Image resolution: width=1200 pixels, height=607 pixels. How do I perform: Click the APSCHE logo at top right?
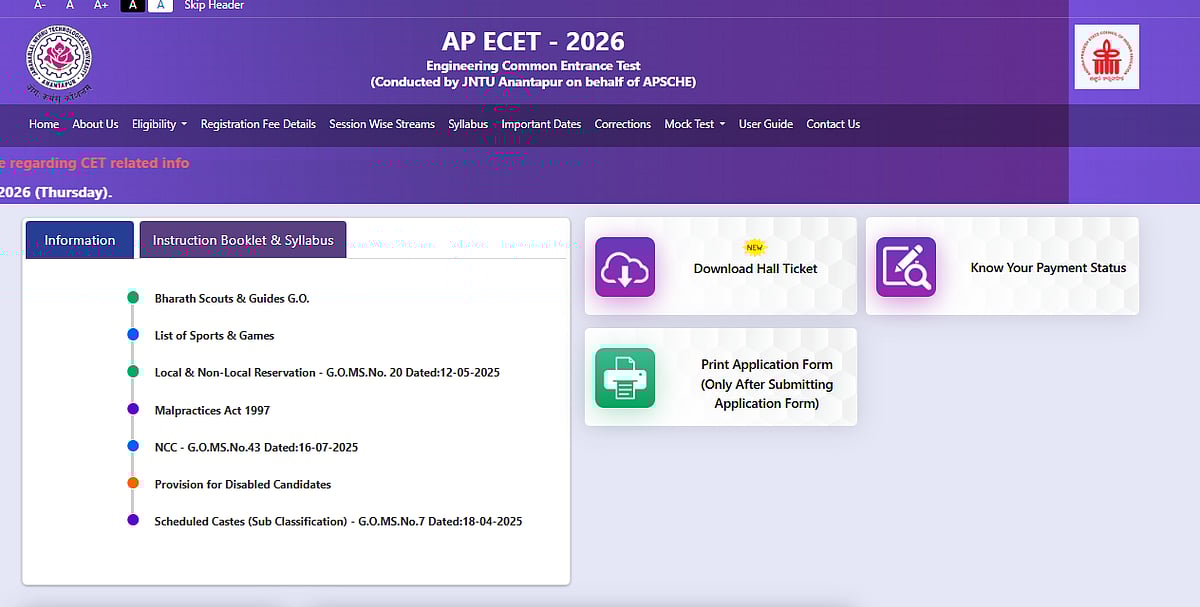point(1106,57)
